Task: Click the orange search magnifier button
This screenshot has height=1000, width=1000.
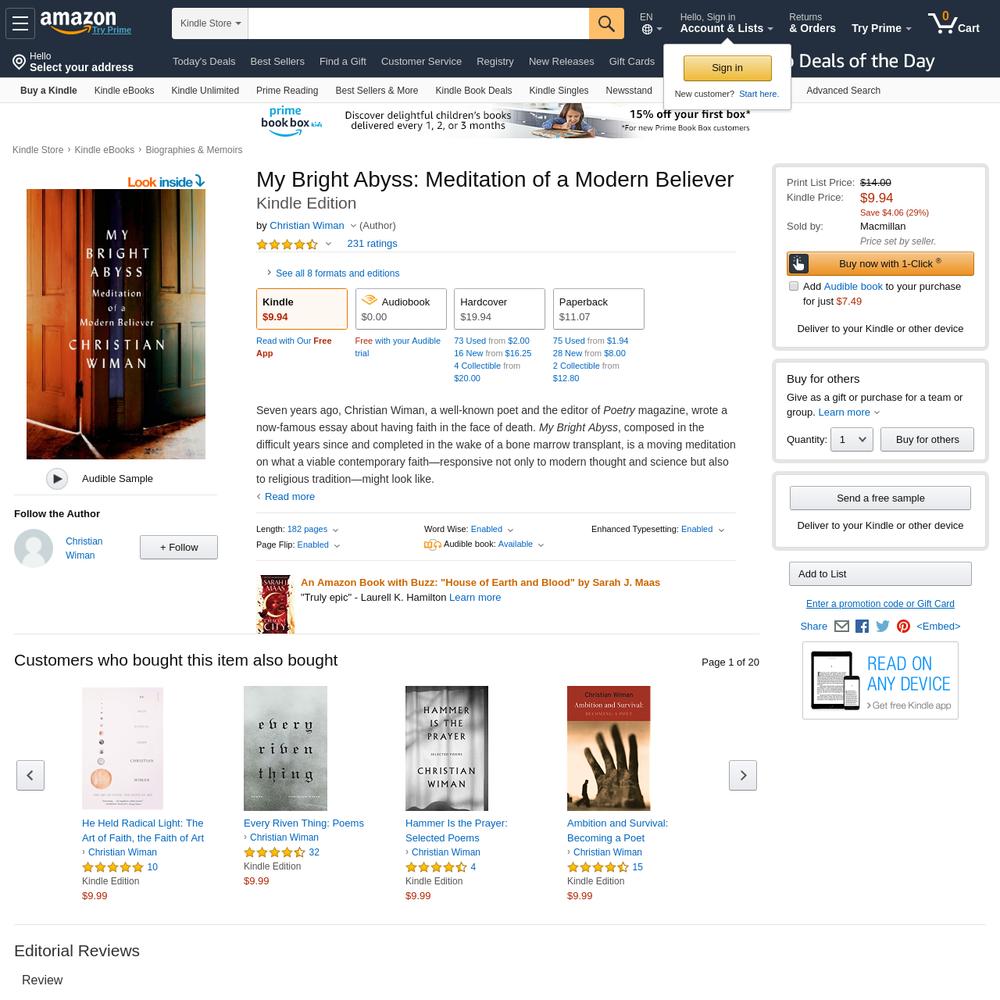Action: tap(606, 24)
